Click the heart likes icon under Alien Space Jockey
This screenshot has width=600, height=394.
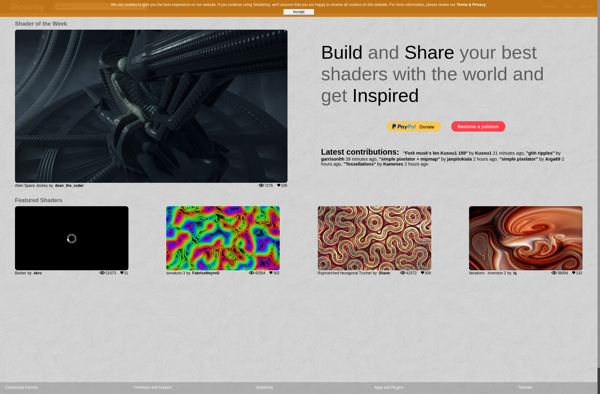pyautogui.click(x=279, y=186)
